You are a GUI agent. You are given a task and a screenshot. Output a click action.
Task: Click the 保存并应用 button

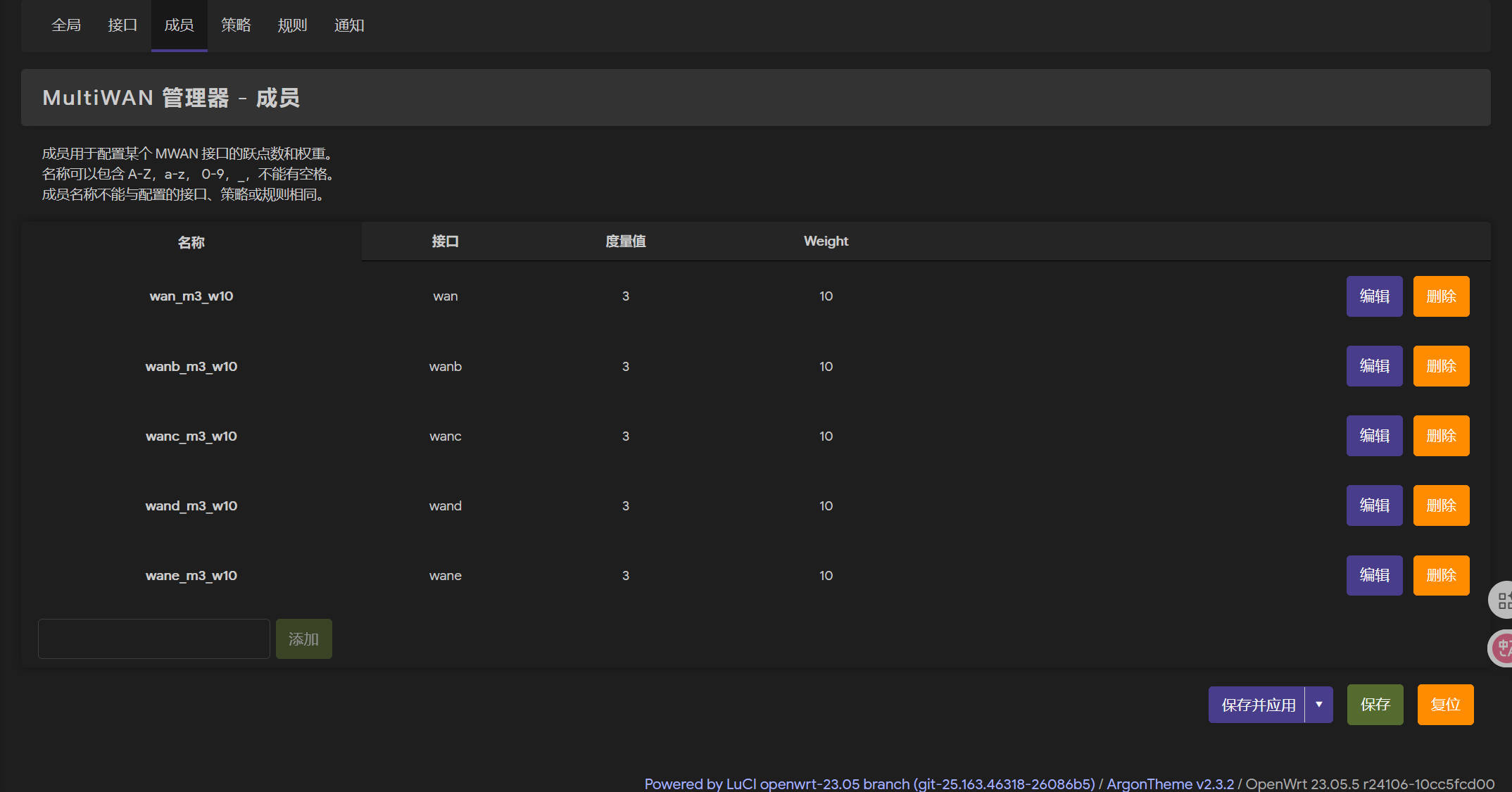1257,705
